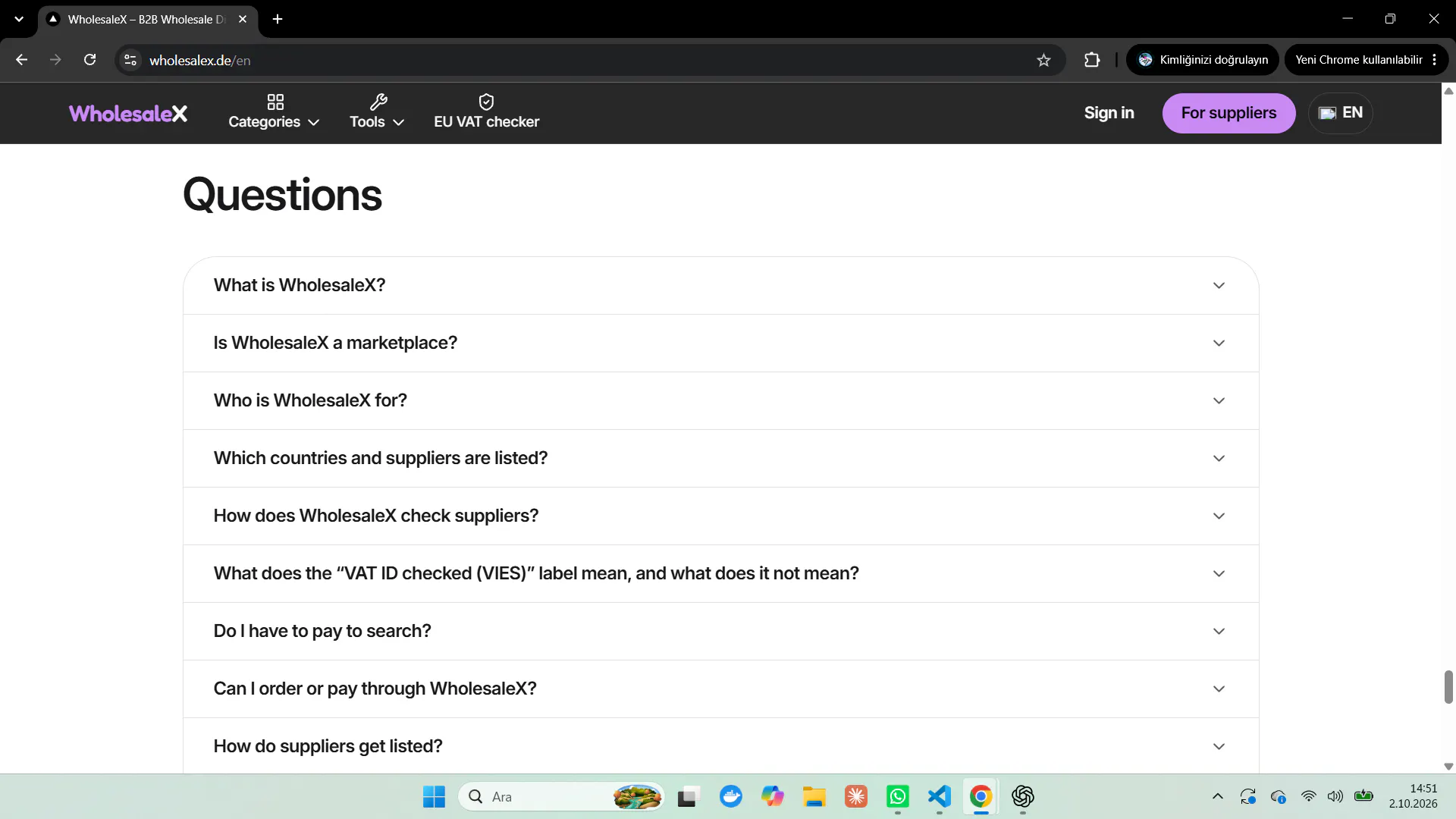Click the page scrollbar thumb
The height and width of the screenshot is (819, 1456).
tap(1448, 687)
